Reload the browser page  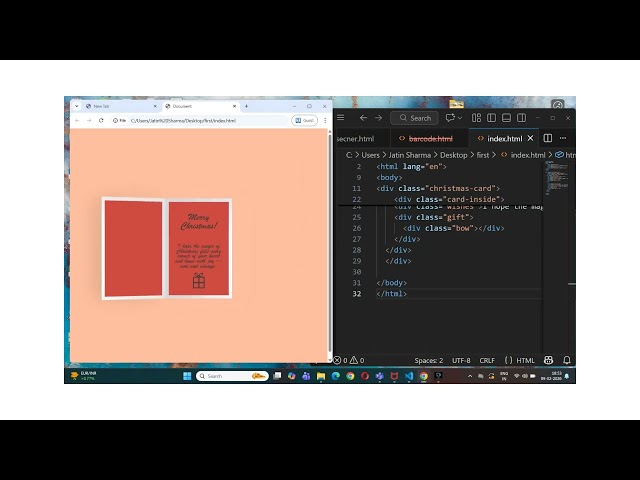101,120
